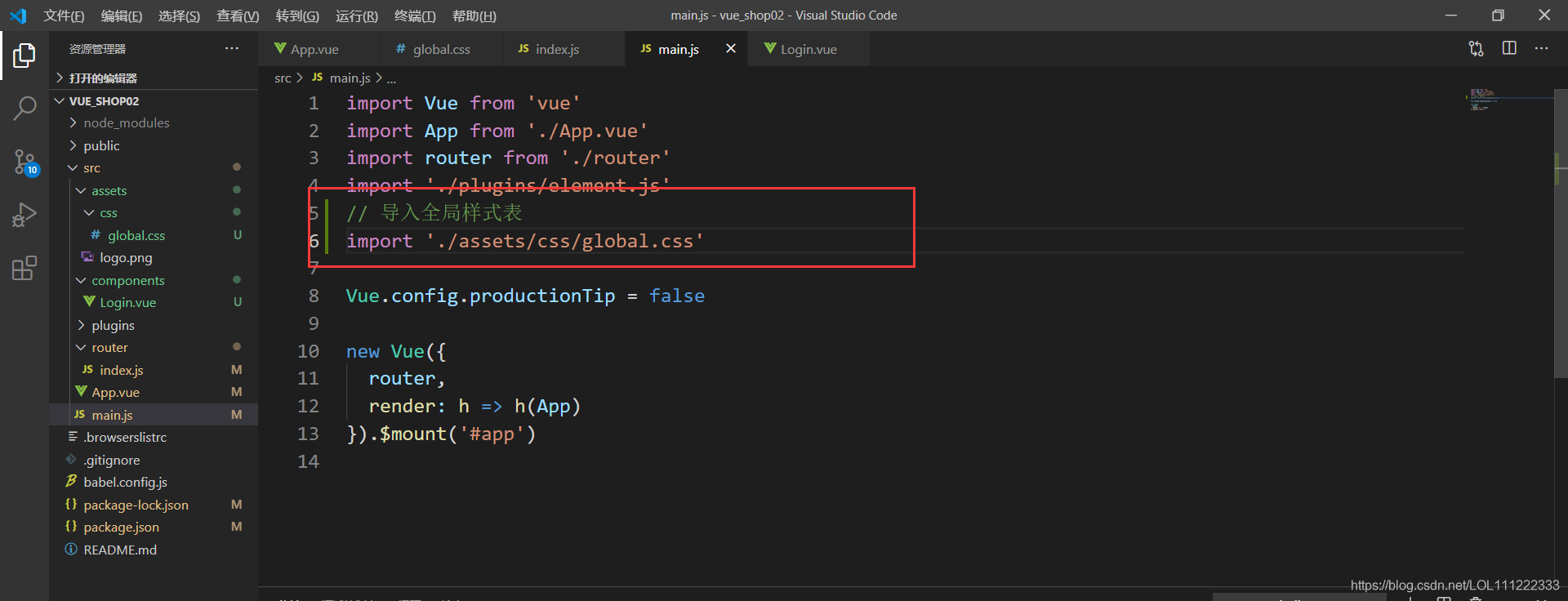
Task: Expand the plugins folder
Action: [x=154, y=325]
